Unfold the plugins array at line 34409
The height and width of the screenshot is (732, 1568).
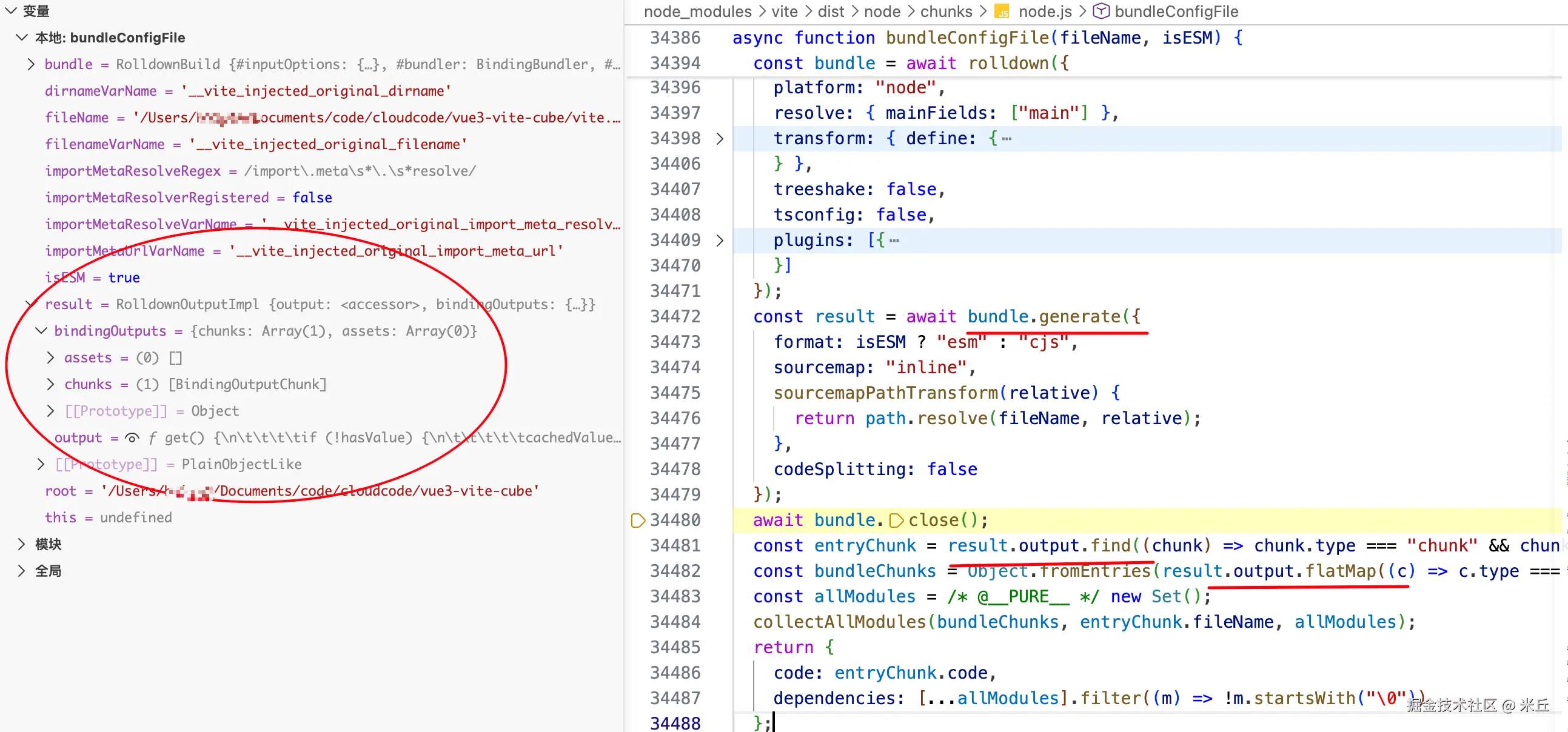coord(720,241)
